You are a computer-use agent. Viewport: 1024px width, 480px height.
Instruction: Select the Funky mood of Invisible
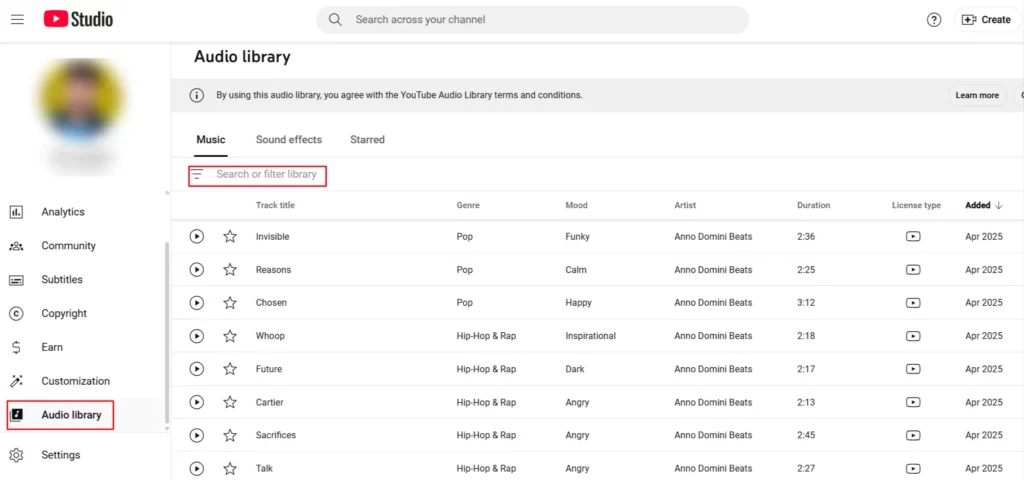pyautogui.click(x=577, y=236)
